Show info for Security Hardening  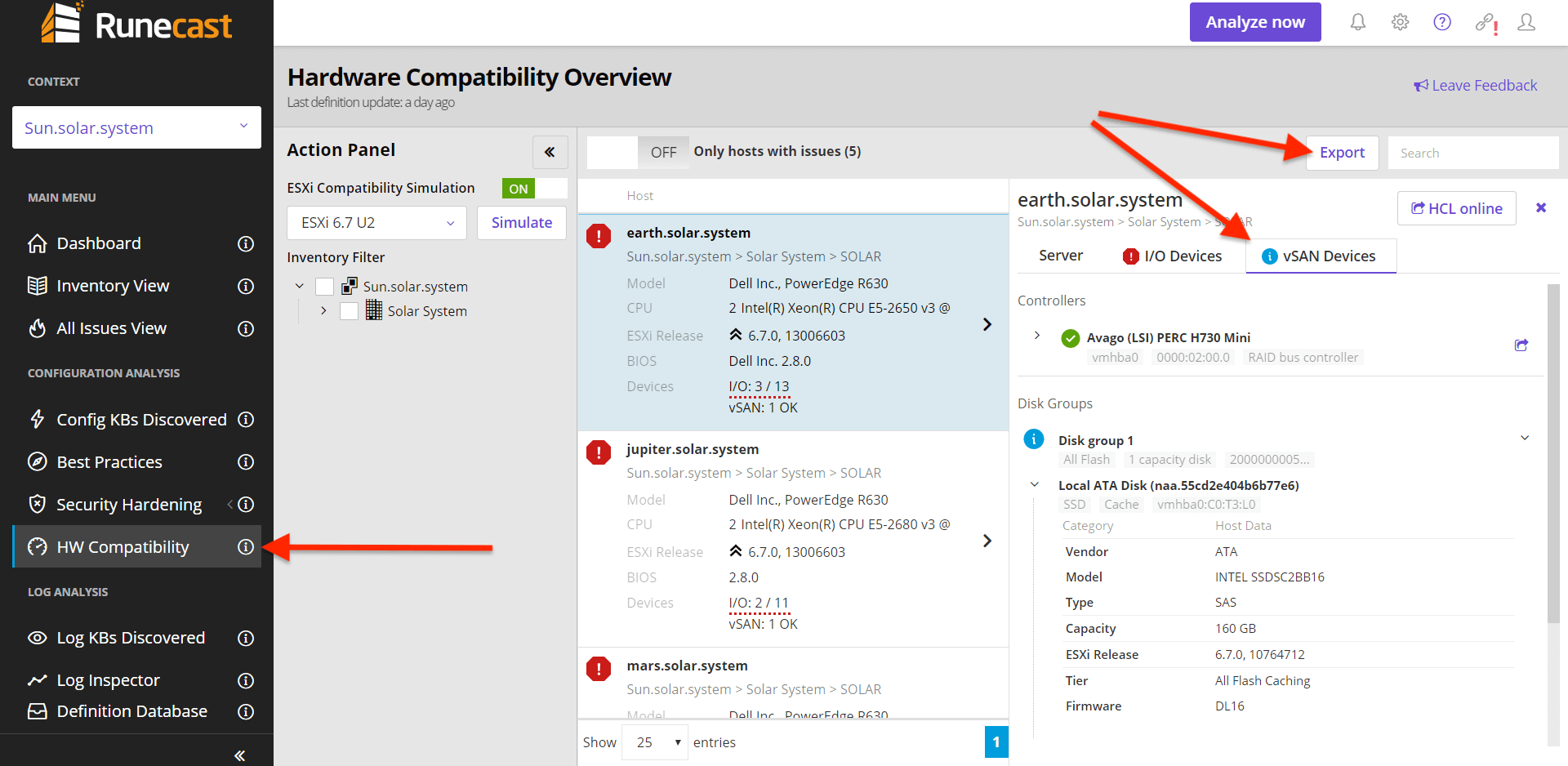246,505
